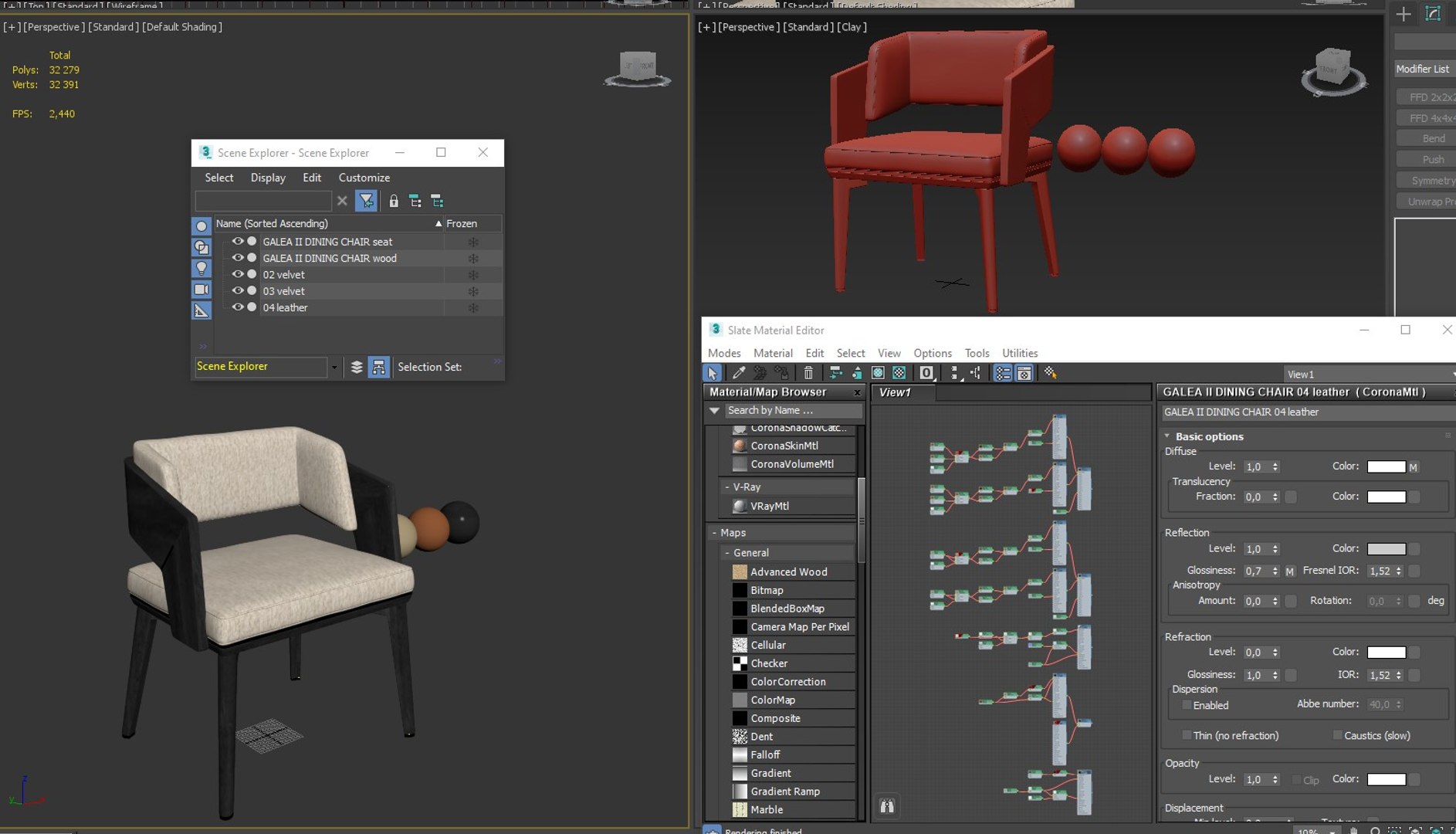Collapse the V-Ray materials group
Image resolution: width=1456 pixels, height=834 pixels.
727,487
